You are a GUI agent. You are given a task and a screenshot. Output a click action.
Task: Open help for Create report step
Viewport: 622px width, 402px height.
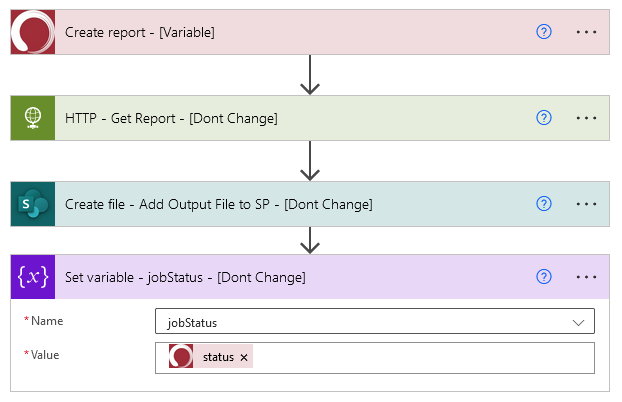pos(544,32)
